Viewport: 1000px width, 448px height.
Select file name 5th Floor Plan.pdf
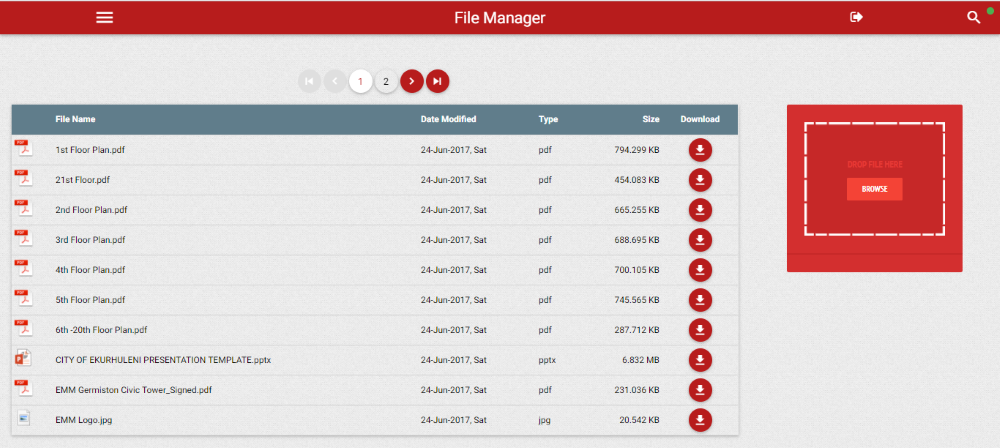coord(90,300)
